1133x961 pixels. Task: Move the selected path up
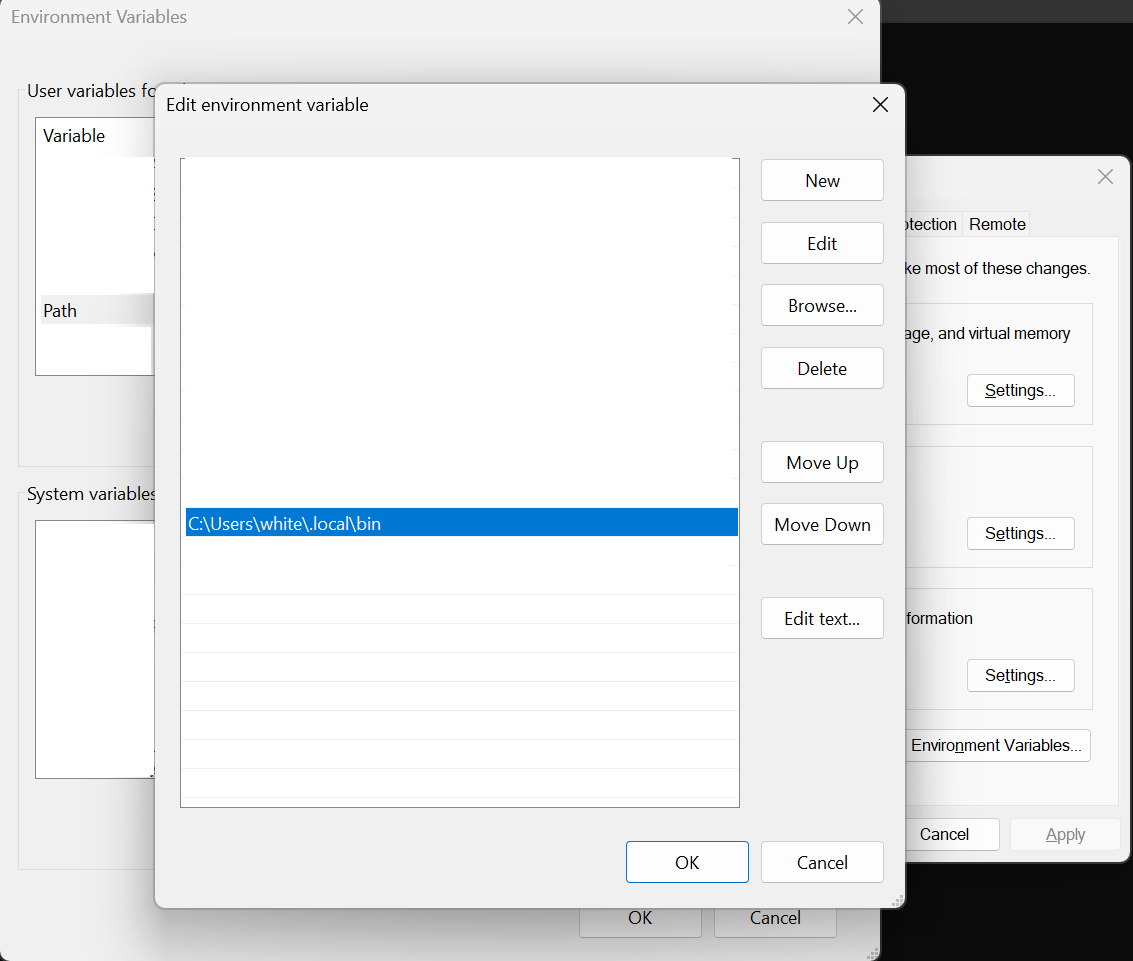pos(822,462)
